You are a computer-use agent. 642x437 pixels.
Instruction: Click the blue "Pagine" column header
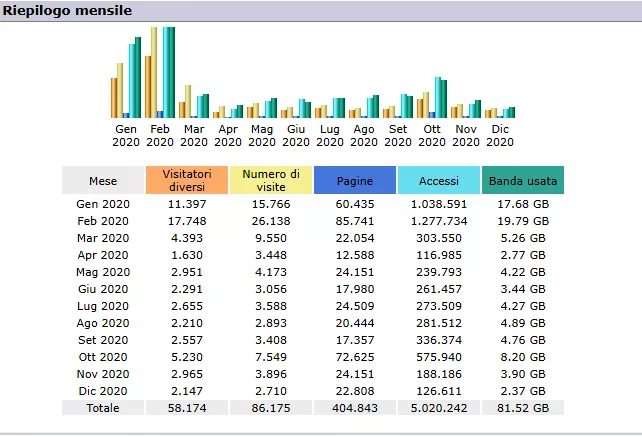[x=354, y=181]
